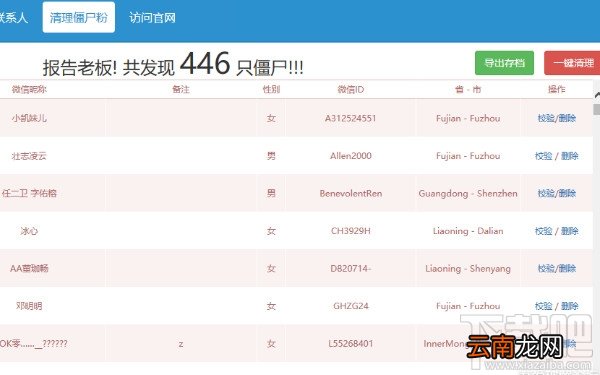Screen dimensions: 600x375
Task: Select nickname 小凯妹儿
Action: click(x=29, y=118)
